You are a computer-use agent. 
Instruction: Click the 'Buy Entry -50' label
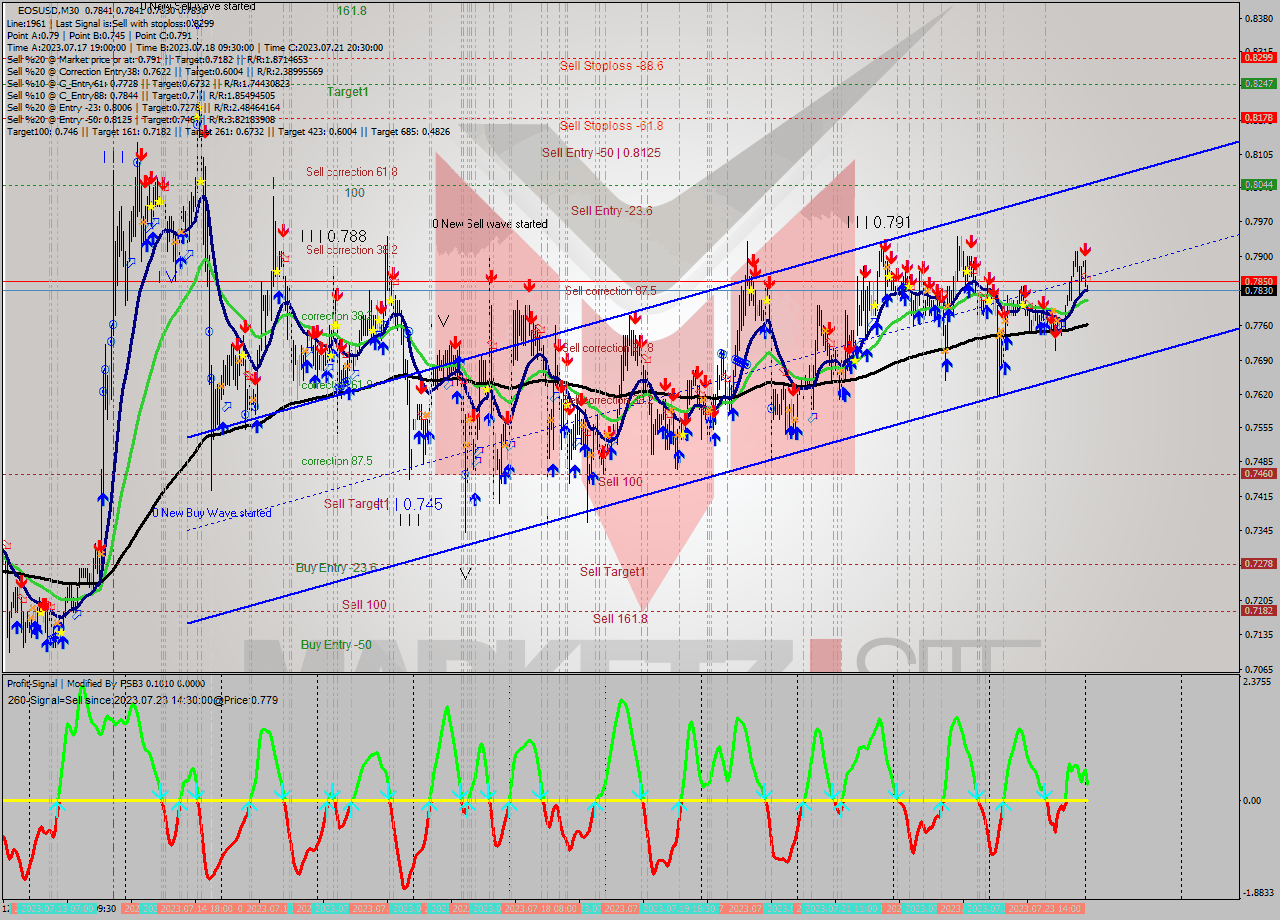(x=336, y=645)
